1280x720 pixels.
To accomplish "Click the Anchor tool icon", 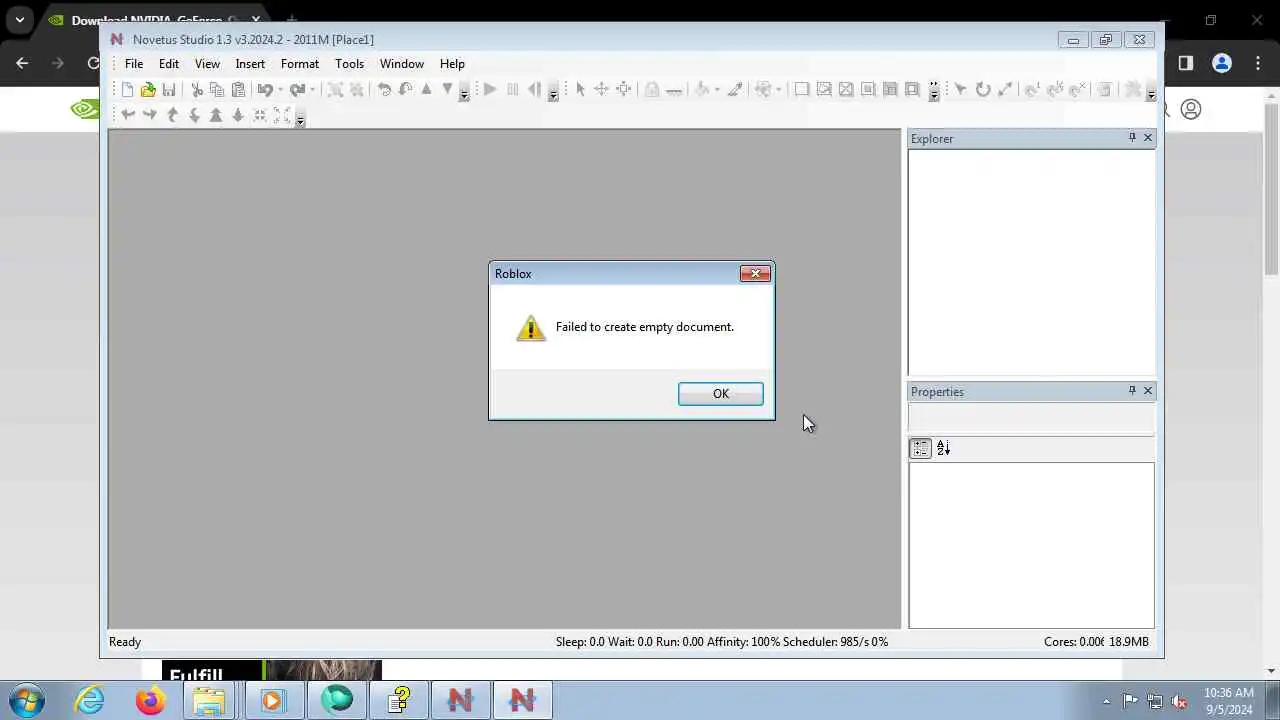I will [x=674, y=90].
